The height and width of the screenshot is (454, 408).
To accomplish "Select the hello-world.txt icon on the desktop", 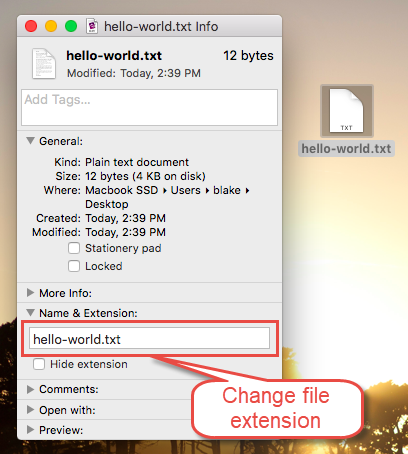I will [x=347, y=111].
